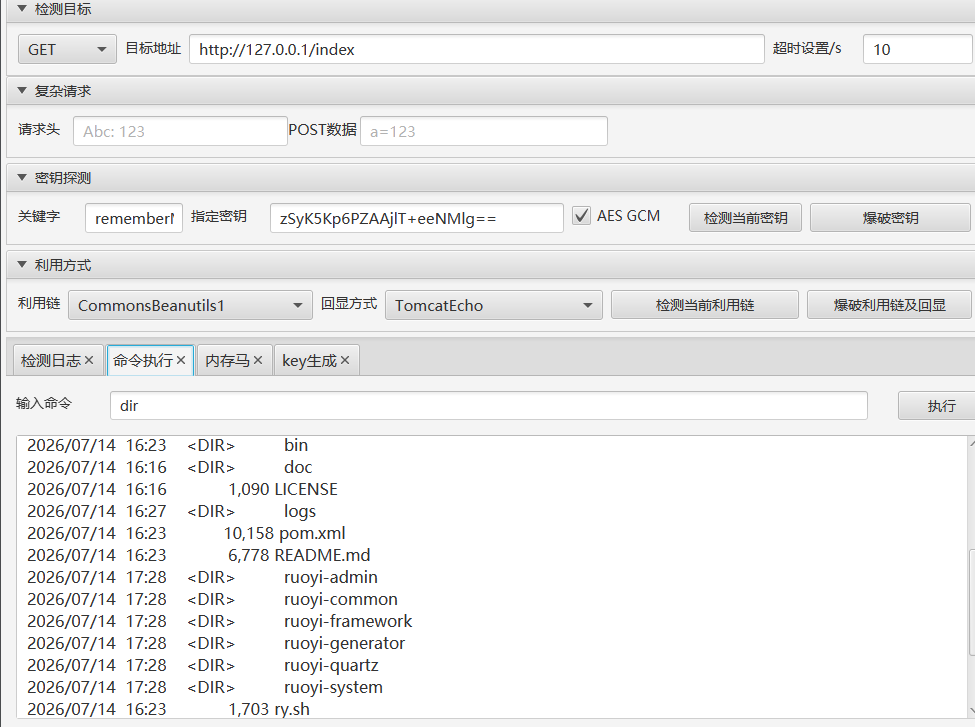Click the pom.xml entry in output

tap(312, 533)
